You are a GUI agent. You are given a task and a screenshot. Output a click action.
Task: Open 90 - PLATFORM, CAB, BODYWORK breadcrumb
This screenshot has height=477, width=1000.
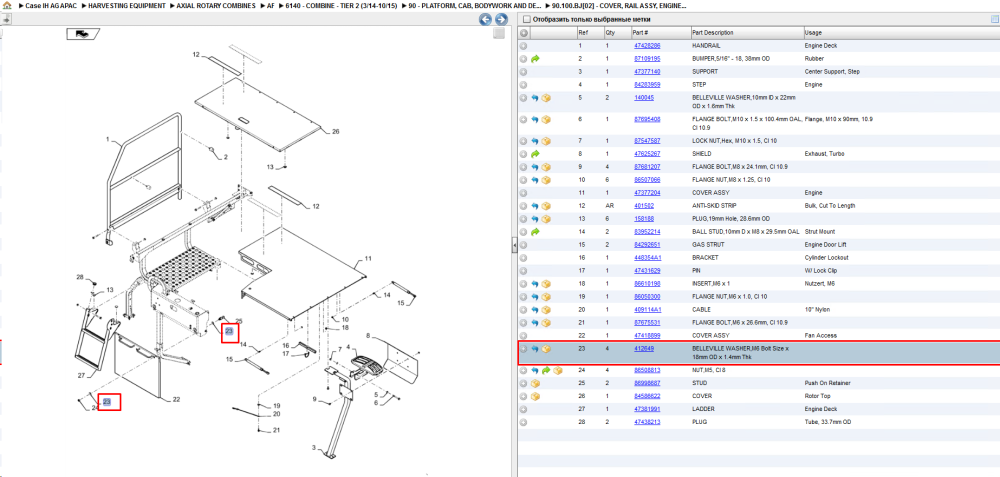(x=473, y=5)
